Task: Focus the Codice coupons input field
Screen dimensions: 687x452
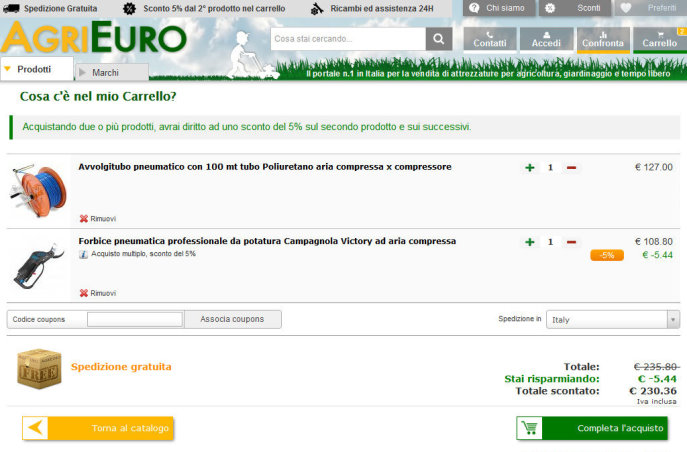Action: [134, 319]
